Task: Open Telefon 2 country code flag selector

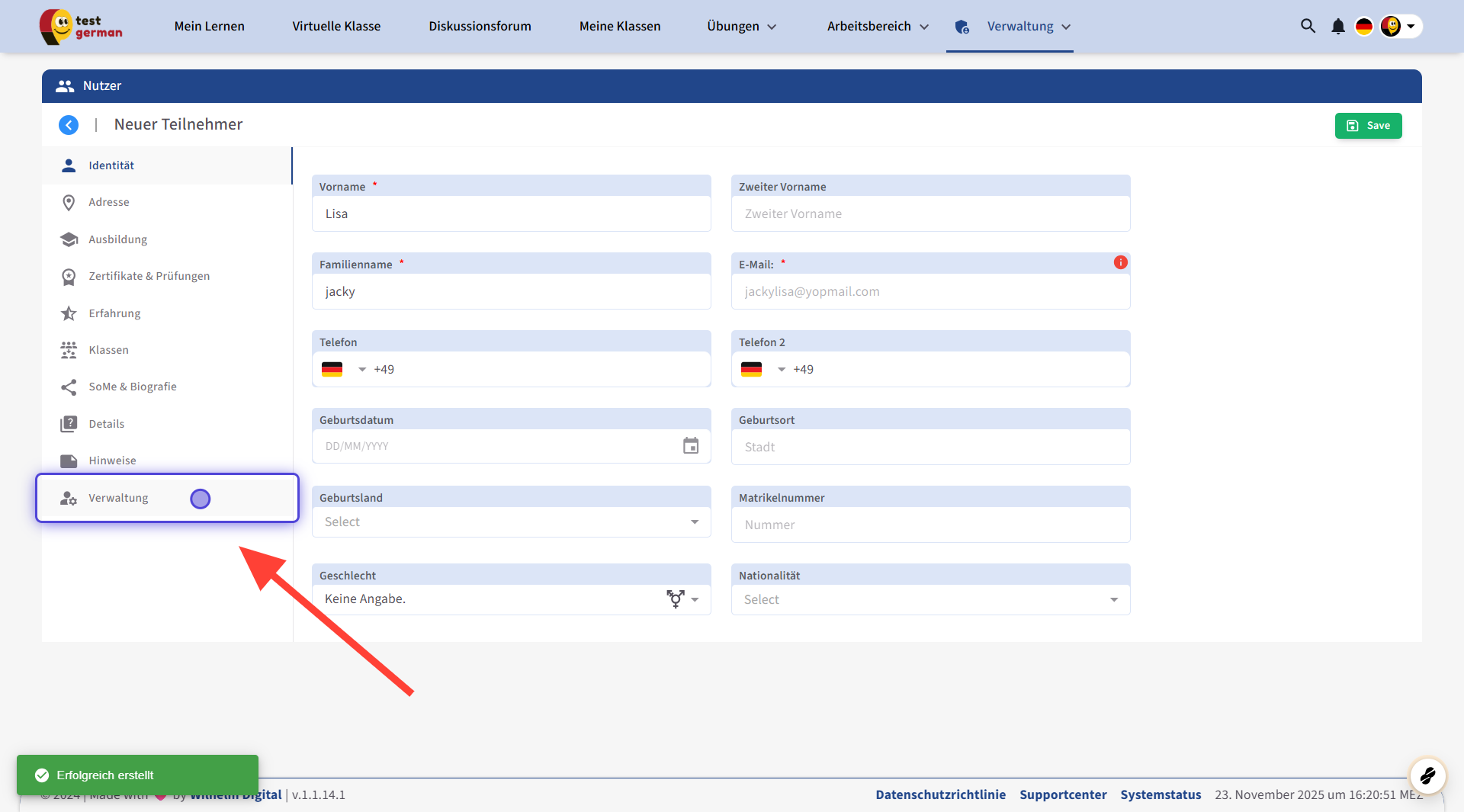Action: click(x=762, y=370)
